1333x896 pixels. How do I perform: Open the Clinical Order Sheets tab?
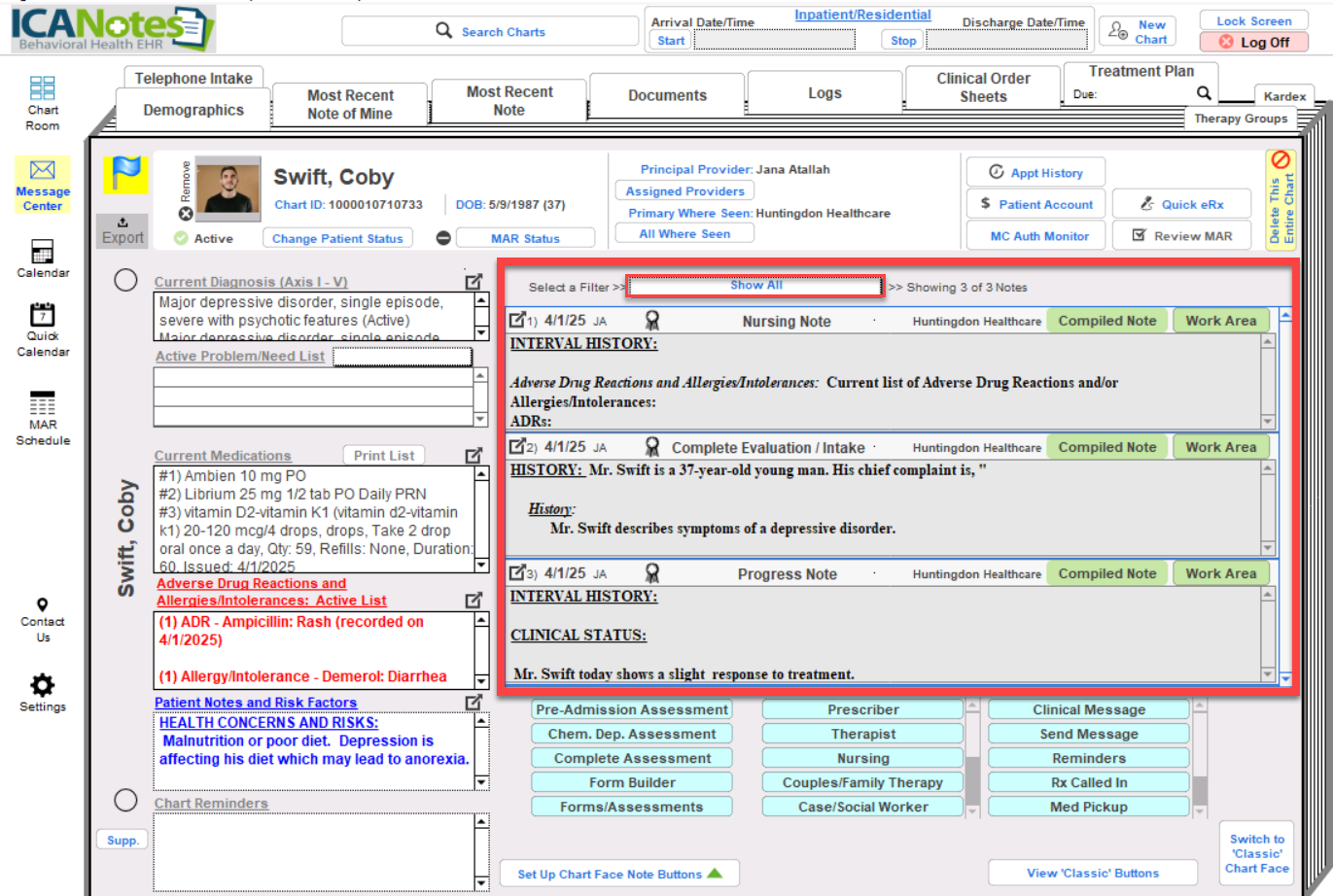[x=983, y=87]
